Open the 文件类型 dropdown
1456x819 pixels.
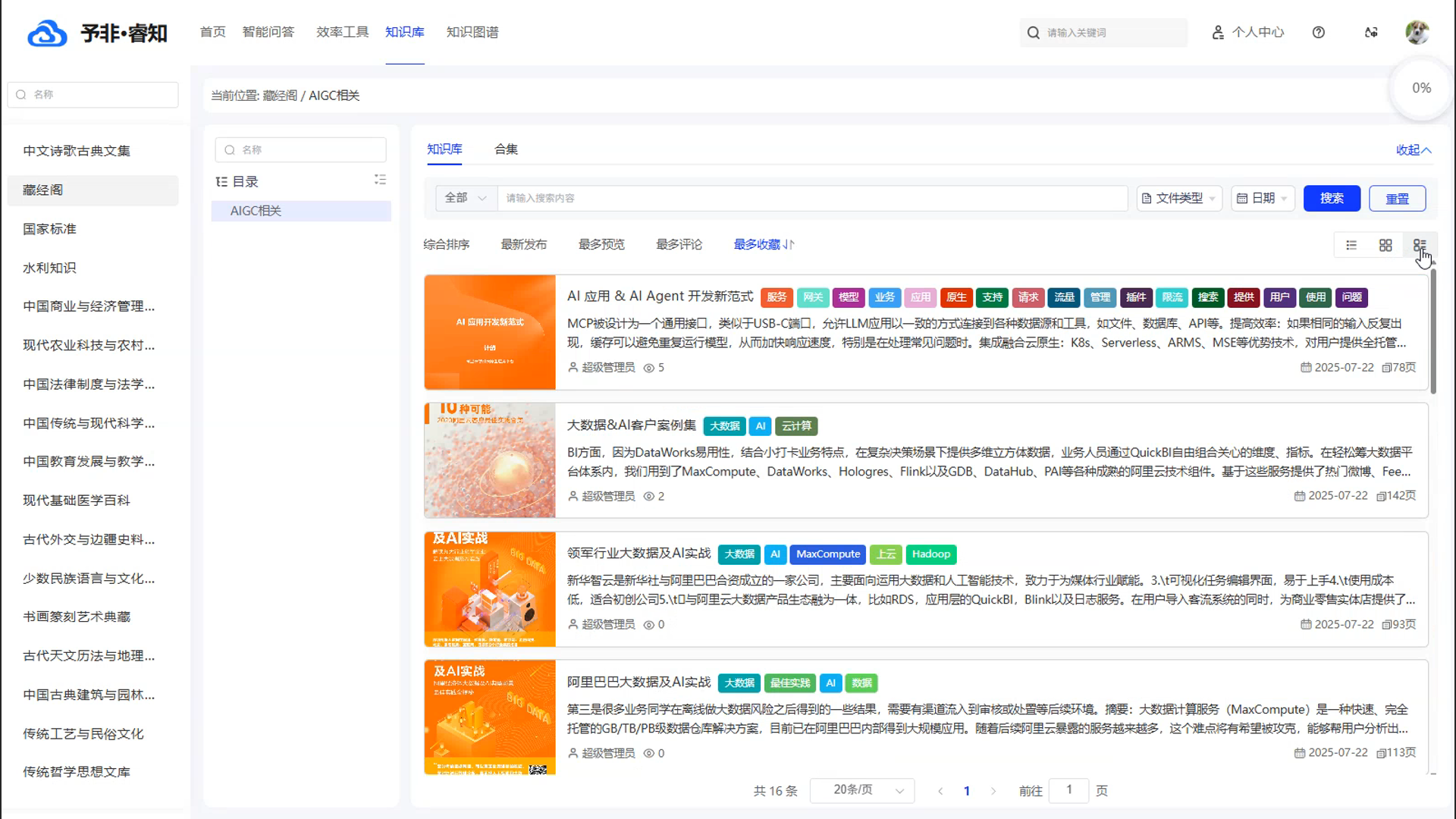coord(1178,198)
